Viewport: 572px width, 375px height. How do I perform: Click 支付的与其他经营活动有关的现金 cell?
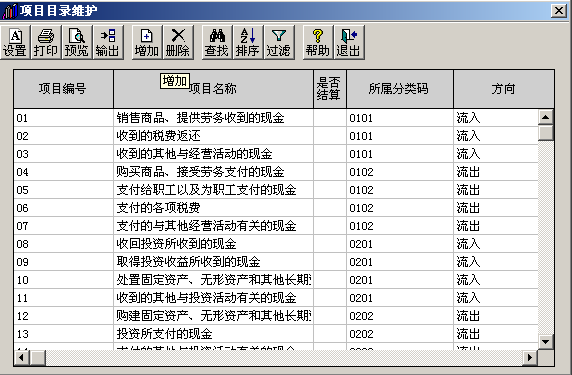tap(213, 226)
